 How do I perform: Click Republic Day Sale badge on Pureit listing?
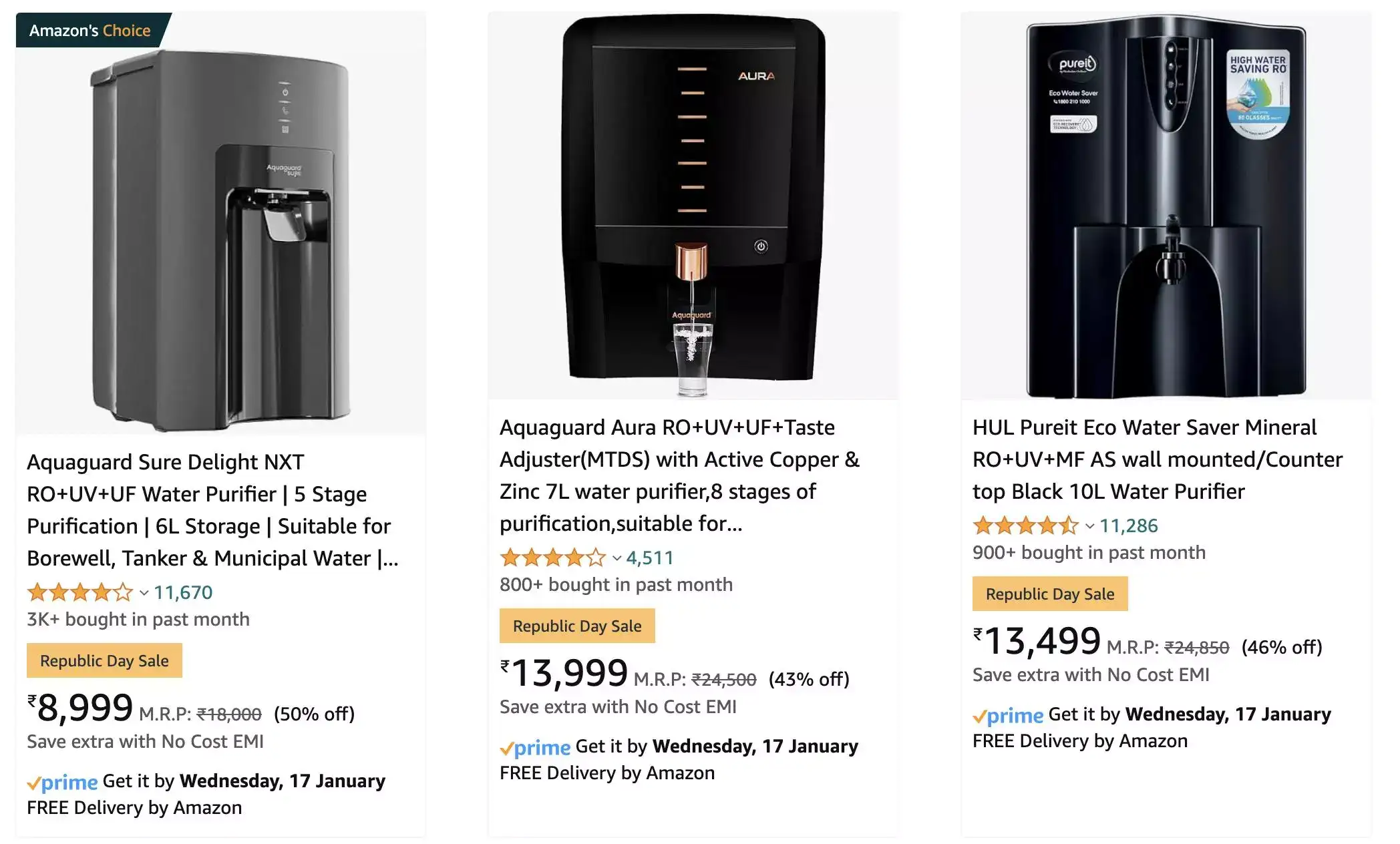(x=1049, y=594)
